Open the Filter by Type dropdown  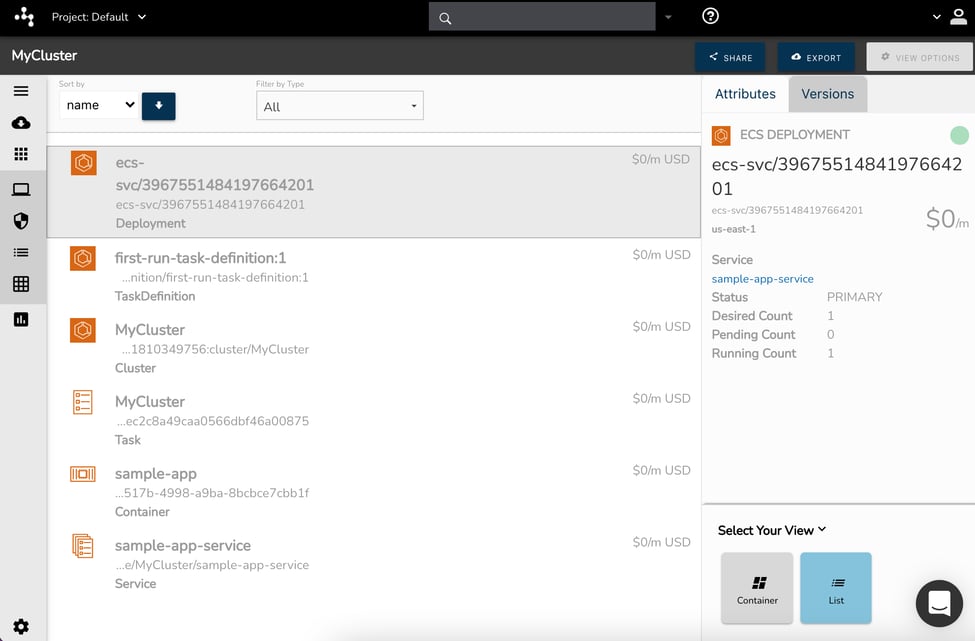pyautogui.click(x=340, y=106)
